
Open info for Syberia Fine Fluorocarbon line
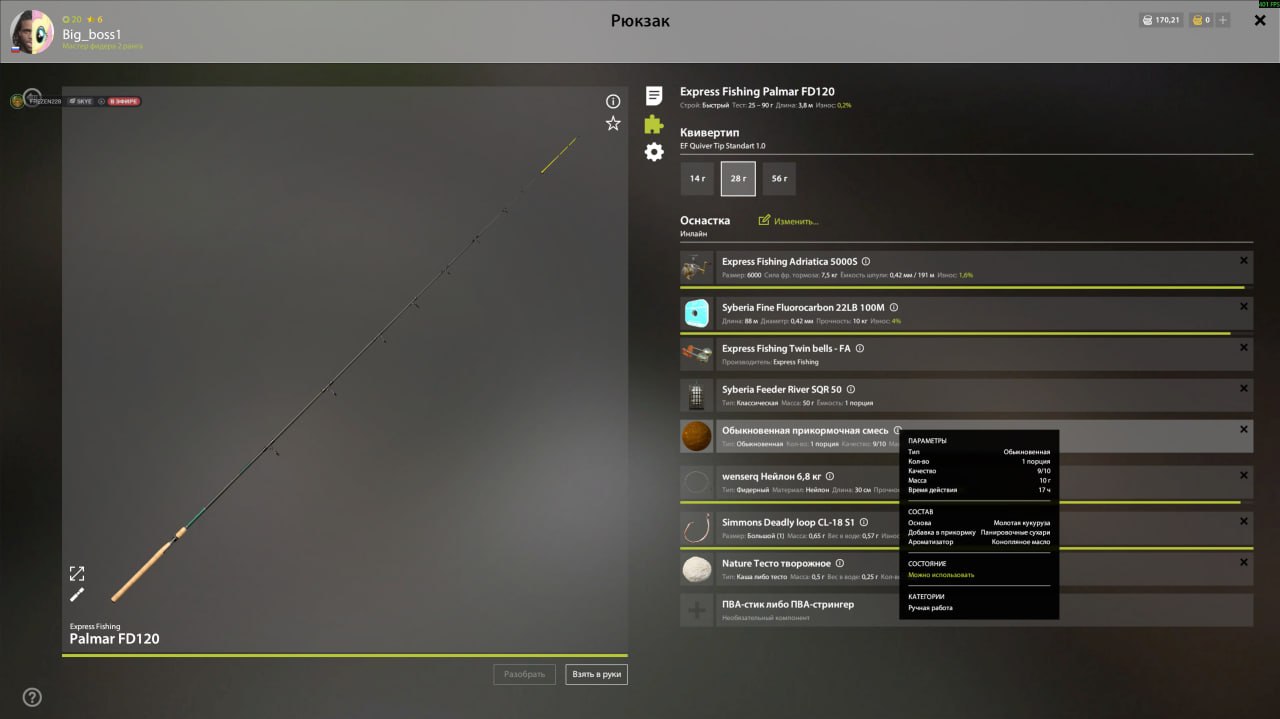tap(894, 307)
